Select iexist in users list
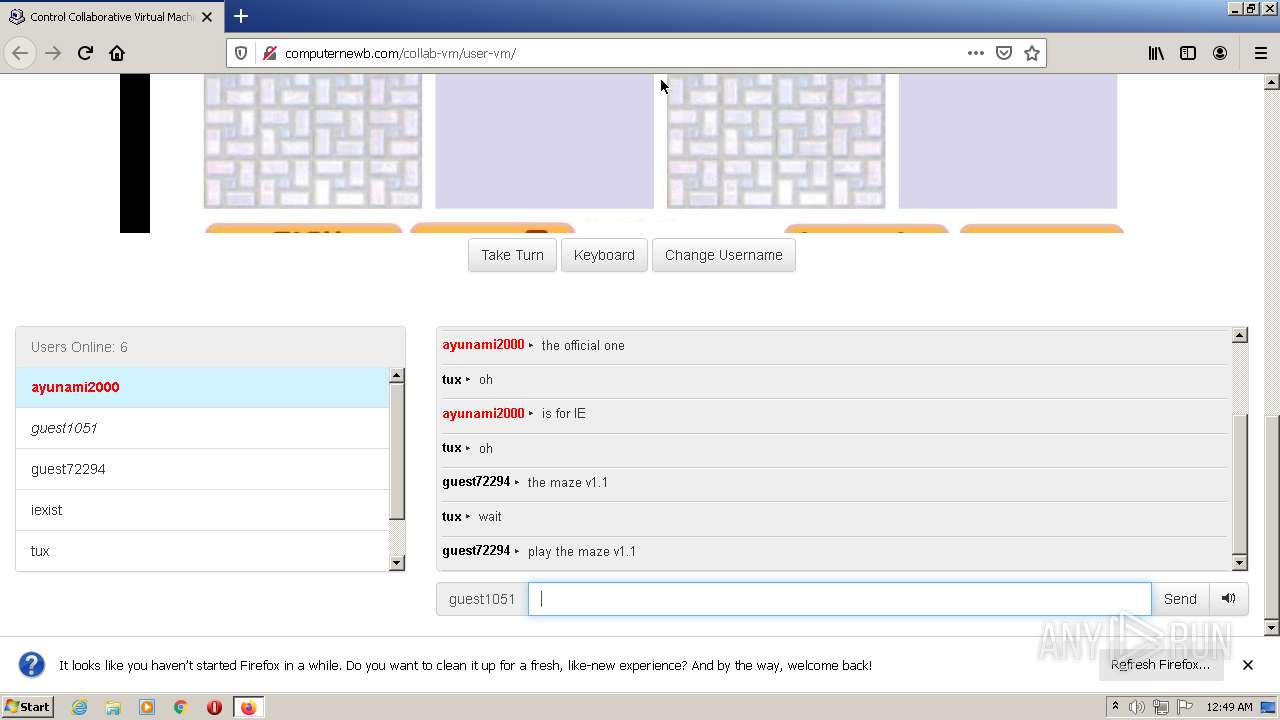Viewport: 1280px width, 720px height. (x=202, y=510)
